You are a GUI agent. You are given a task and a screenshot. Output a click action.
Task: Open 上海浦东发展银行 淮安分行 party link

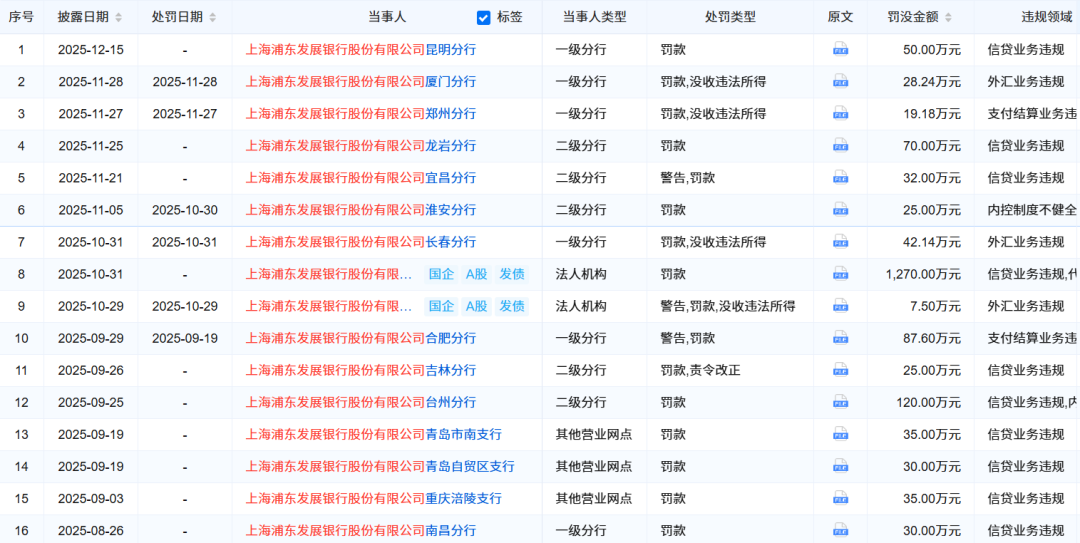coord(361,209)
